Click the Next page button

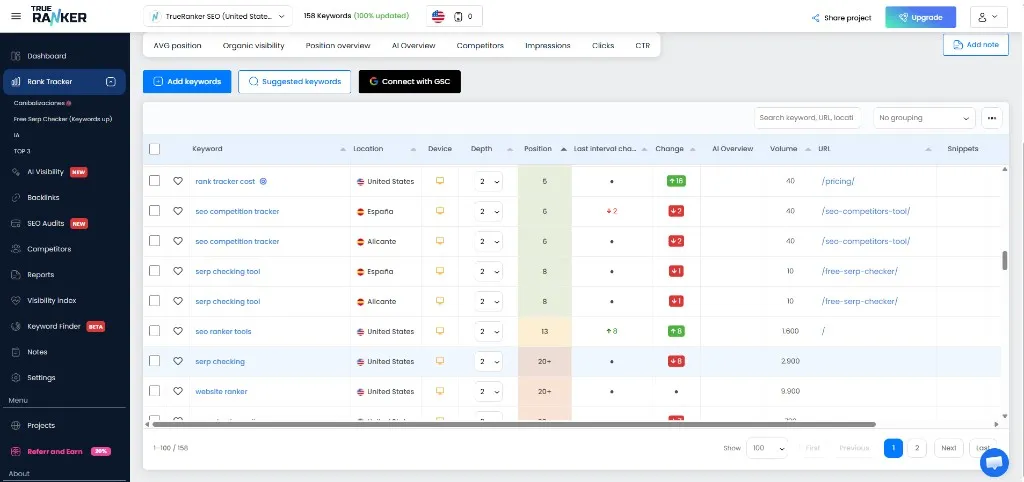coord(949,448)
